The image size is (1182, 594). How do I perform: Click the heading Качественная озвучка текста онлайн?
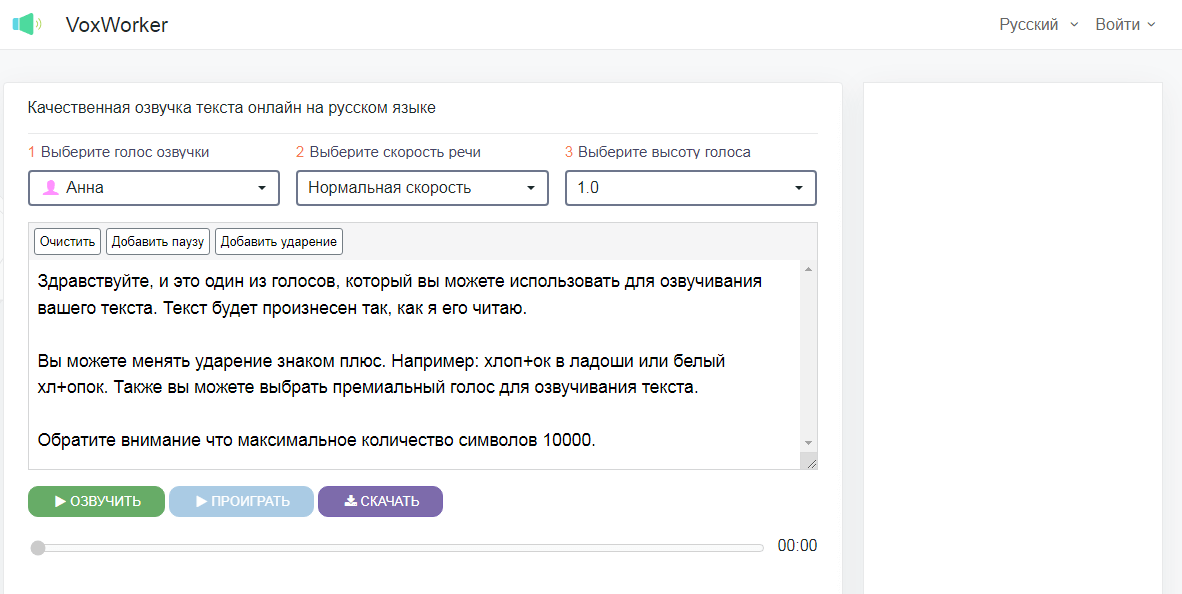tap(231, 108)
